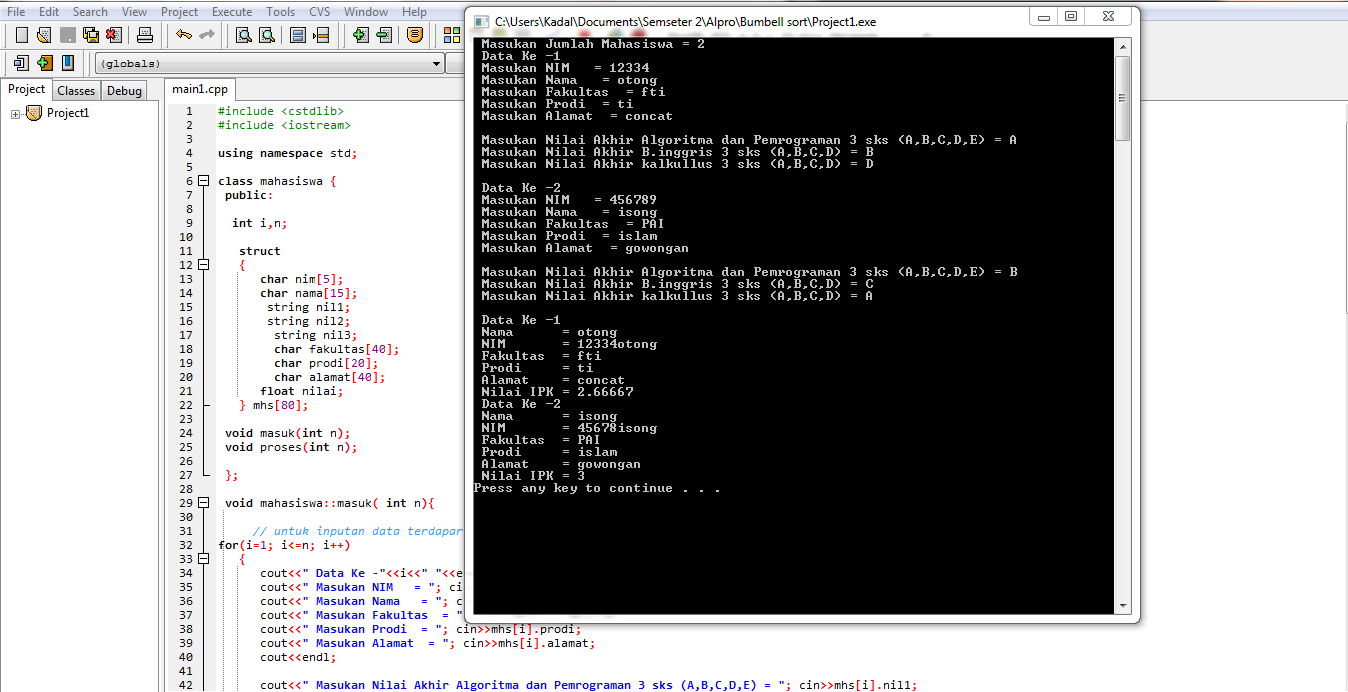This screenshot has height=692, width=1348.
Task: Click the Go to line icon
Action: [x=321, y=35]
